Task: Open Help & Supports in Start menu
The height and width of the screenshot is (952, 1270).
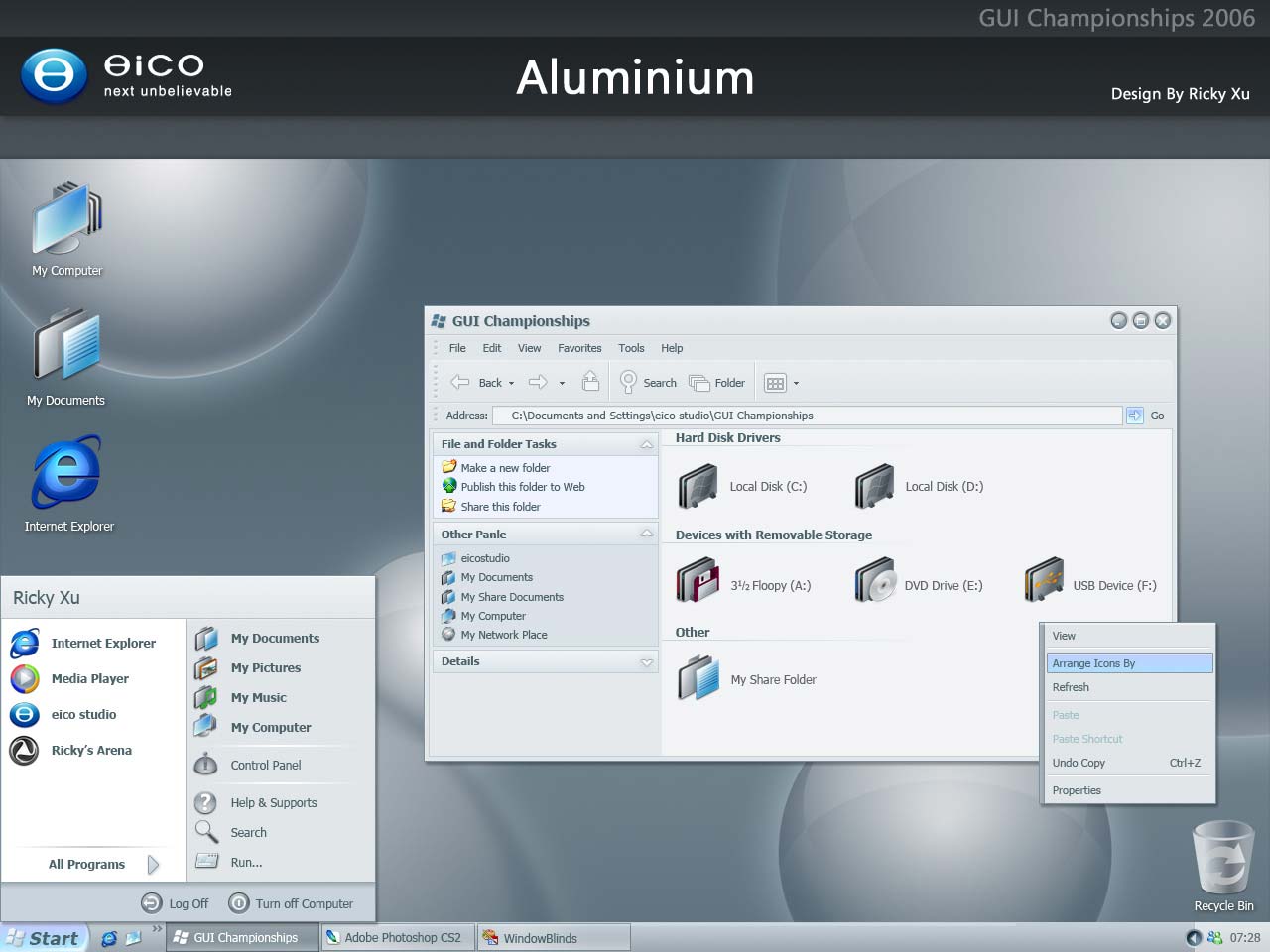Action: pyautogui.click(x=256, y=802)
